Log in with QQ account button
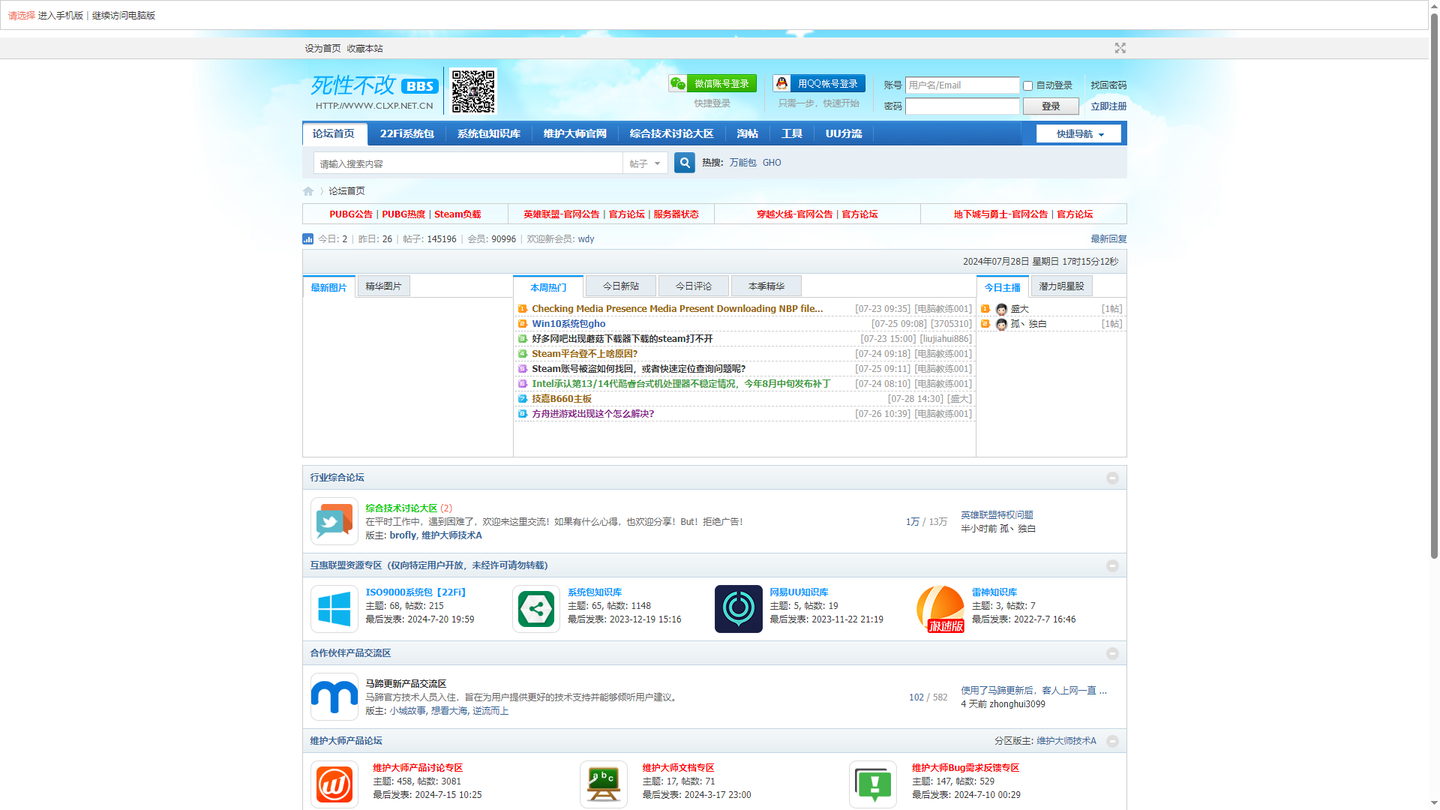 [819, 84]
